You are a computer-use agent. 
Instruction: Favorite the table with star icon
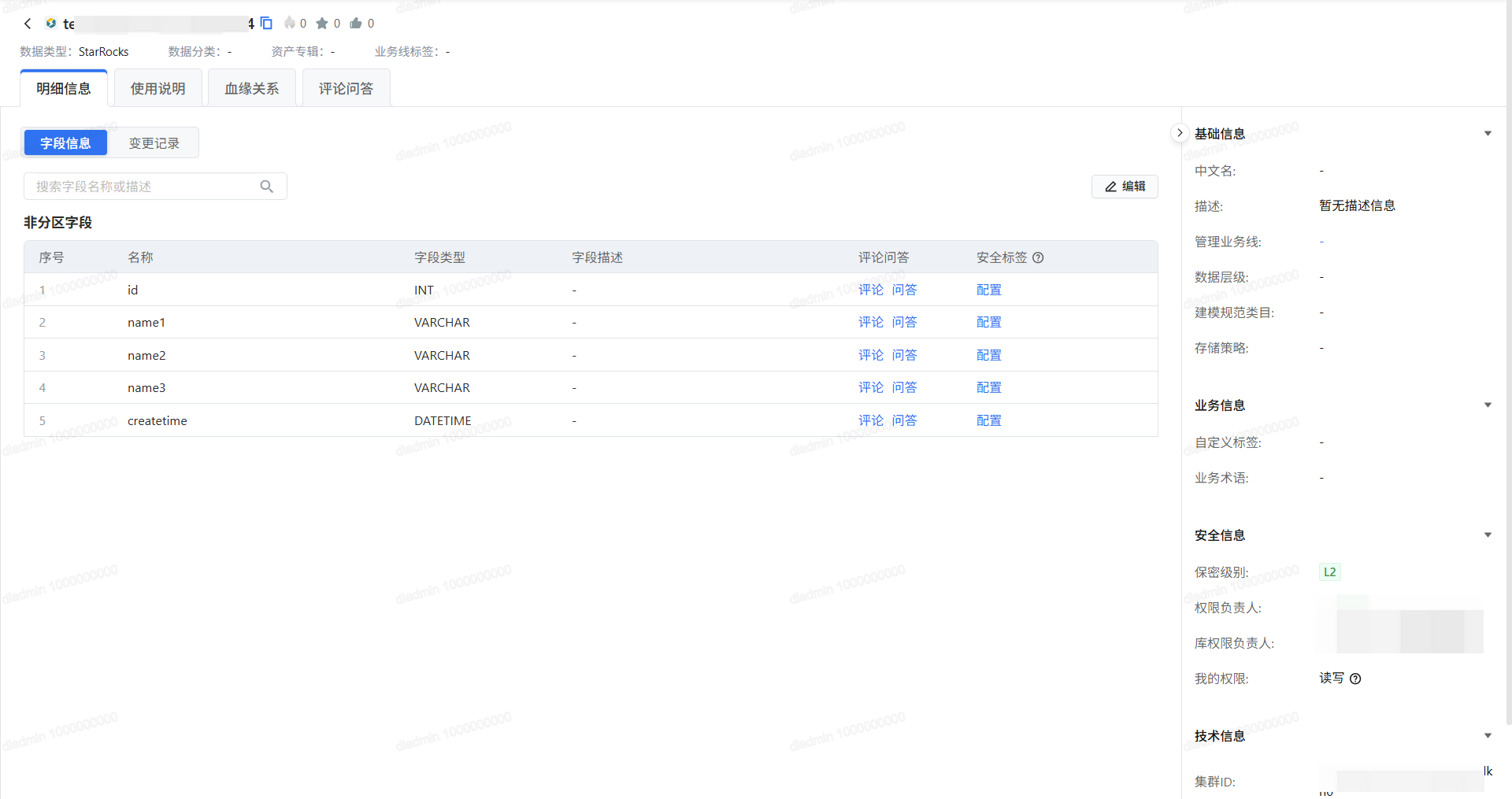point(322,24)
